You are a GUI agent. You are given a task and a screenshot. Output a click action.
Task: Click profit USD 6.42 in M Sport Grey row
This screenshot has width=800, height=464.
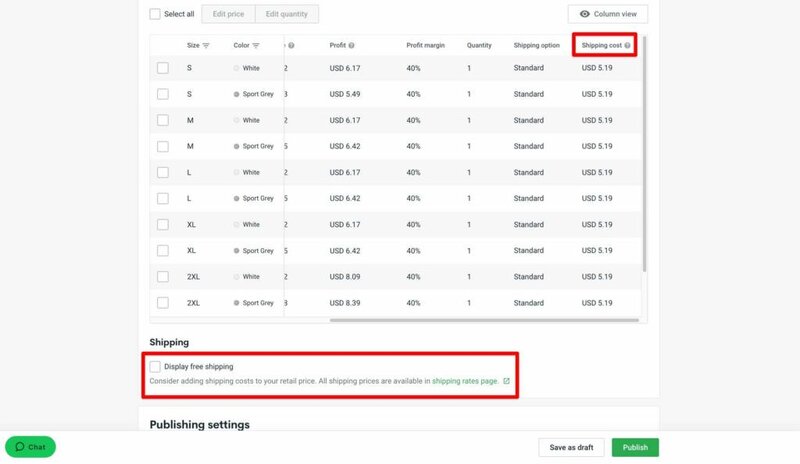click(345, 146)
